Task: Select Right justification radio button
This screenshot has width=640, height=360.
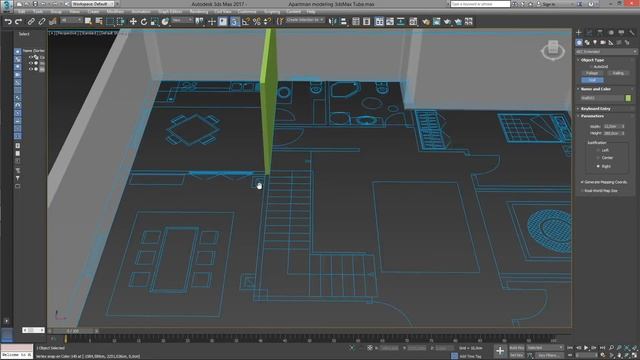Action: (598, 166)
